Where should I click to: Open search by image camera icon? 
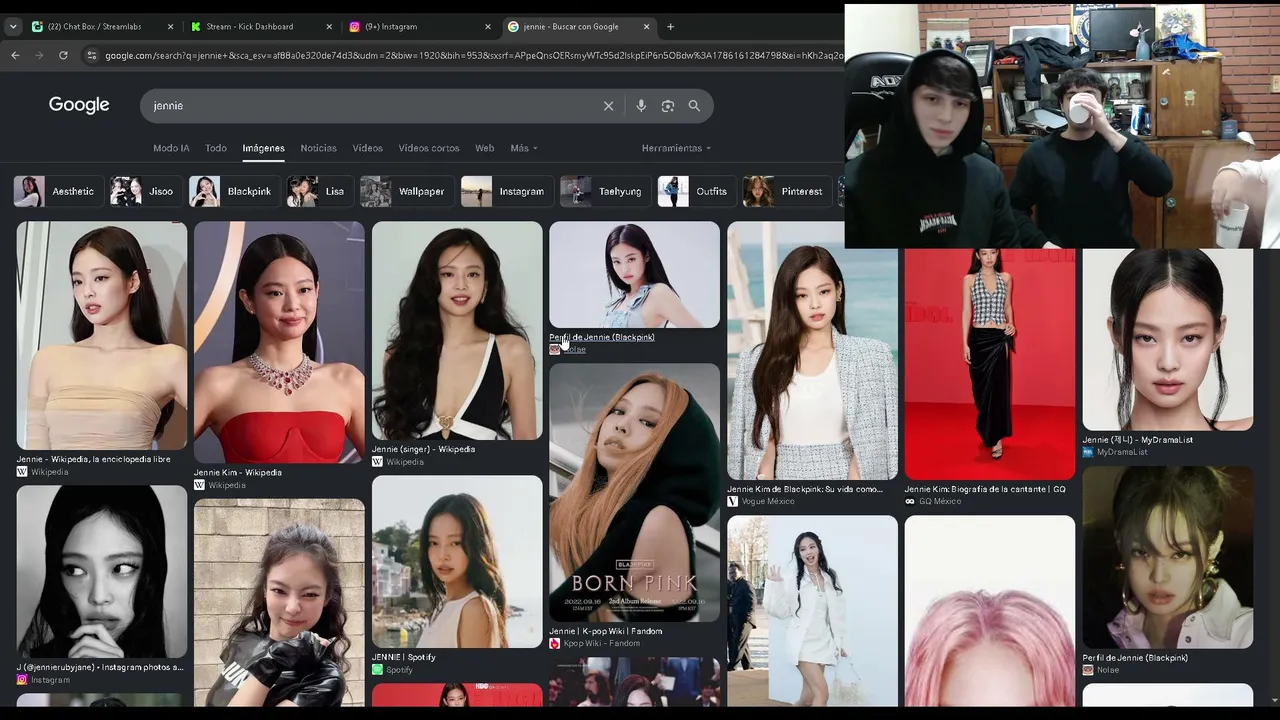[668, 105]
